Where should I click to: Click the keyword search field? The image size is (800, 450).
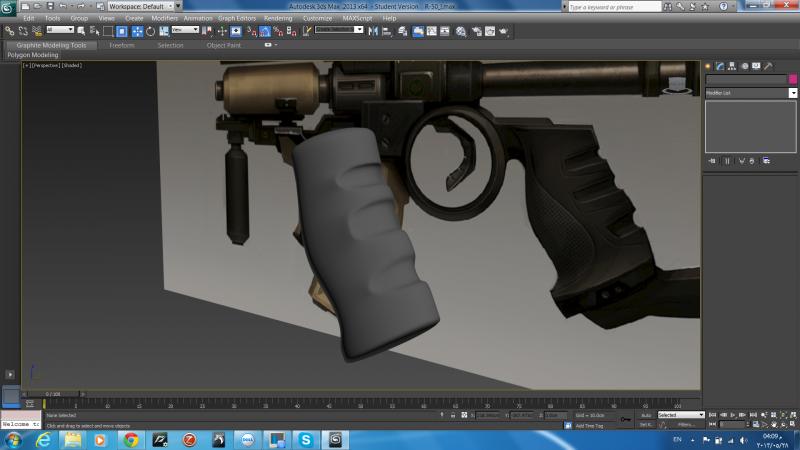615,7
